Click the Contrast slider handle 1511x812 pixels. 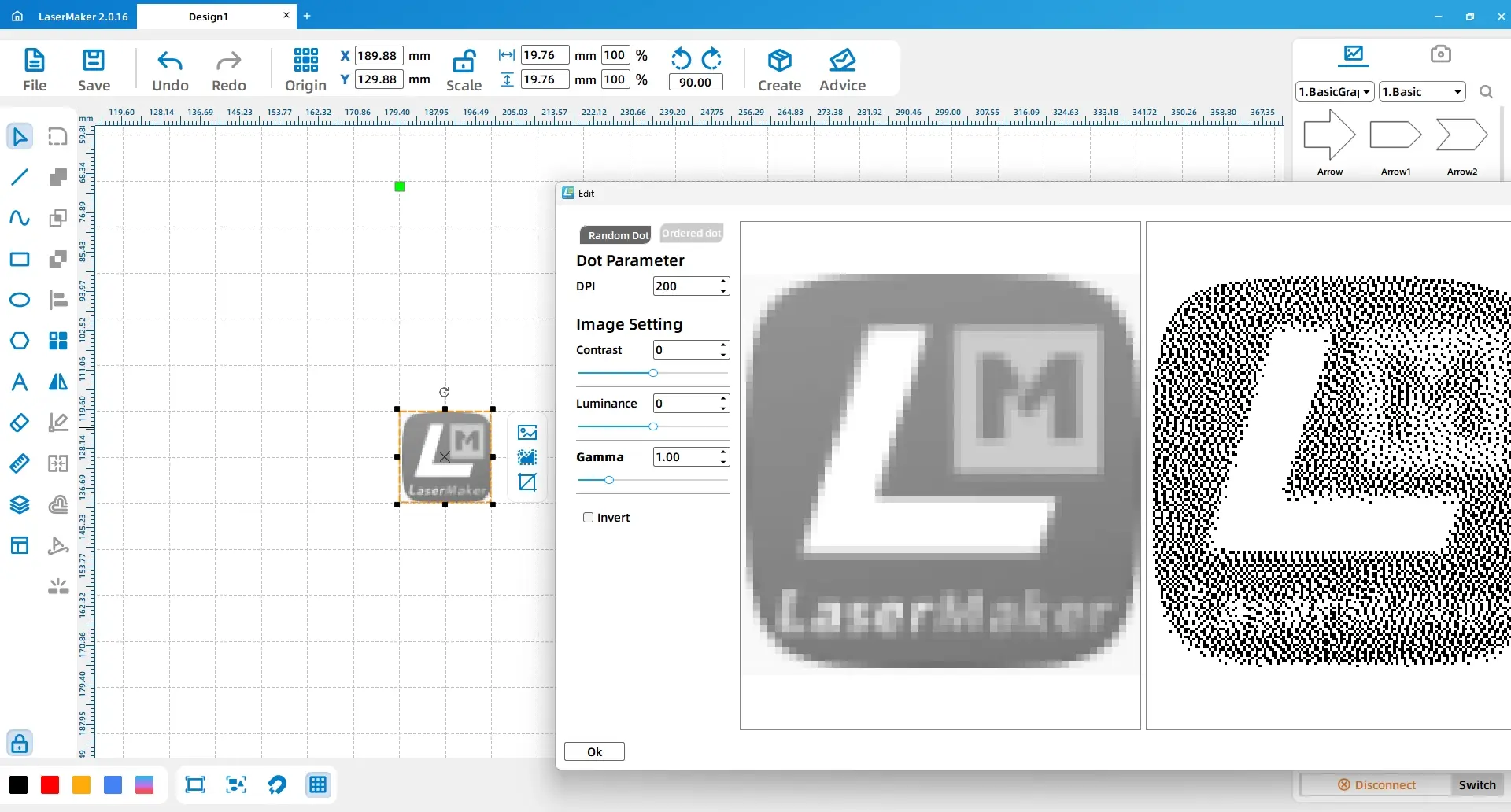pyautogui.click(x=653, y=373)
